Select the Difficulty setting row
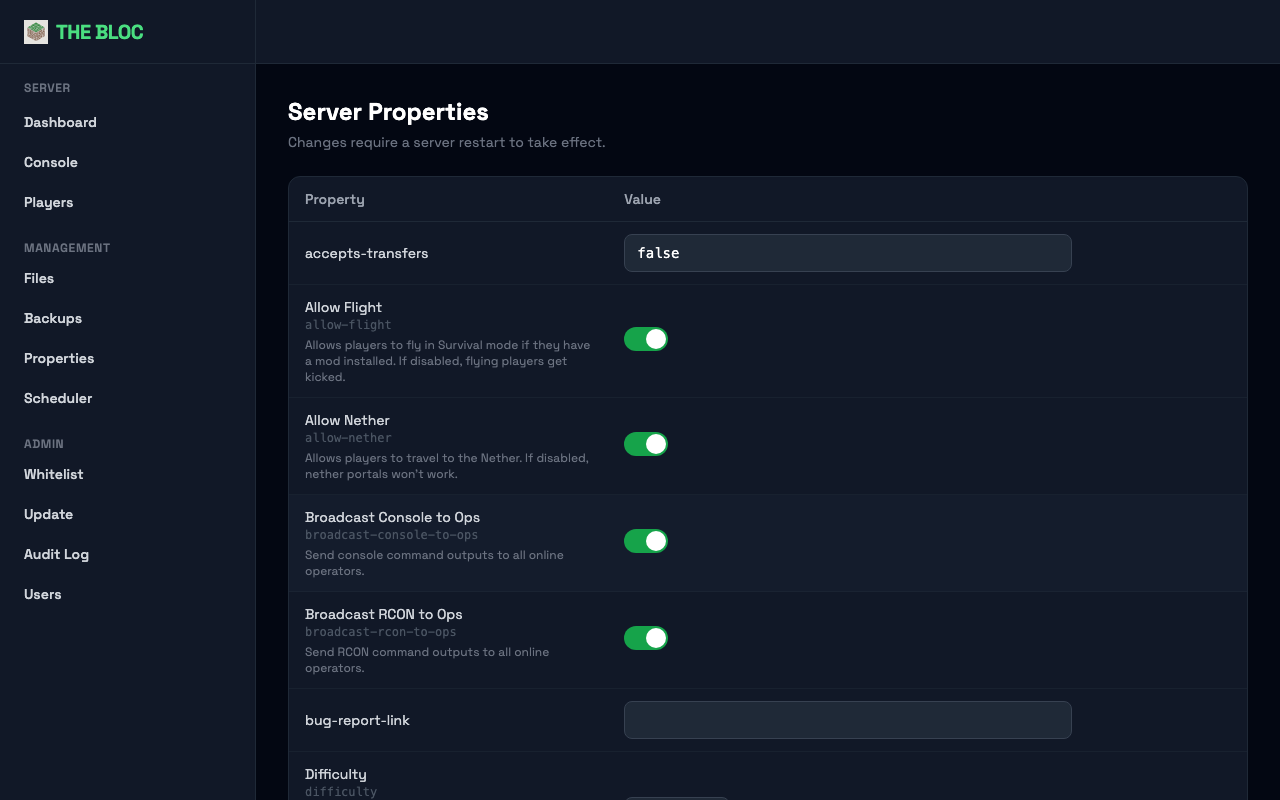 [x=335, y=774]
